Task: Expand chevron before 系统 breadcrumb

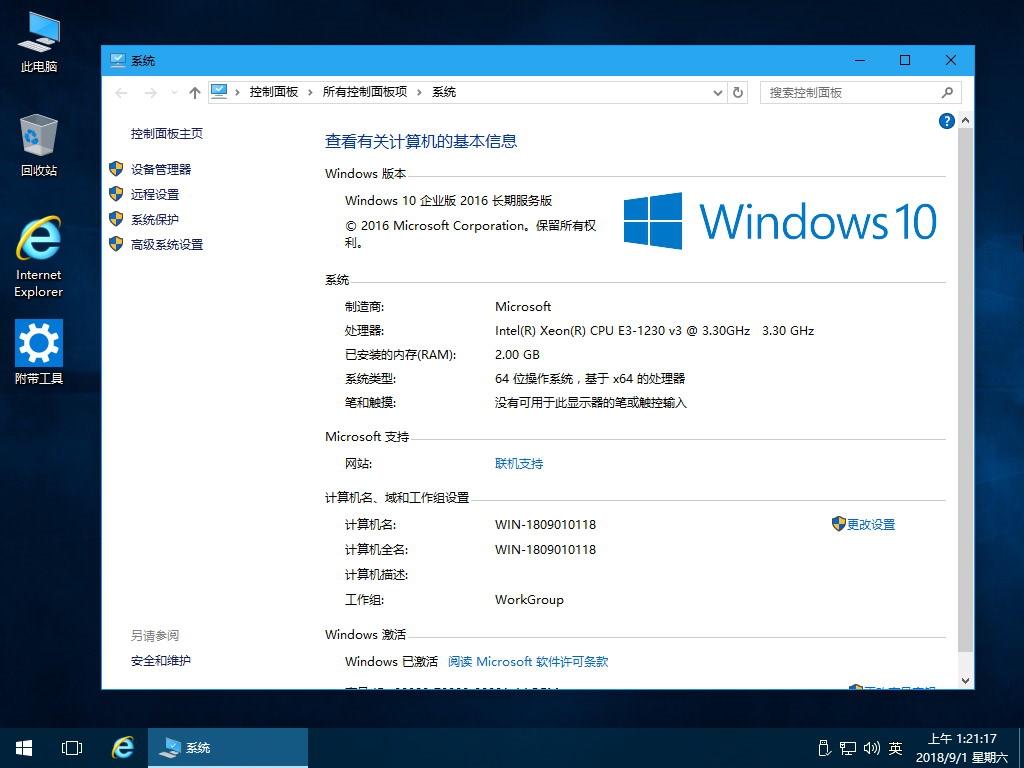Action: pos(419,92)
